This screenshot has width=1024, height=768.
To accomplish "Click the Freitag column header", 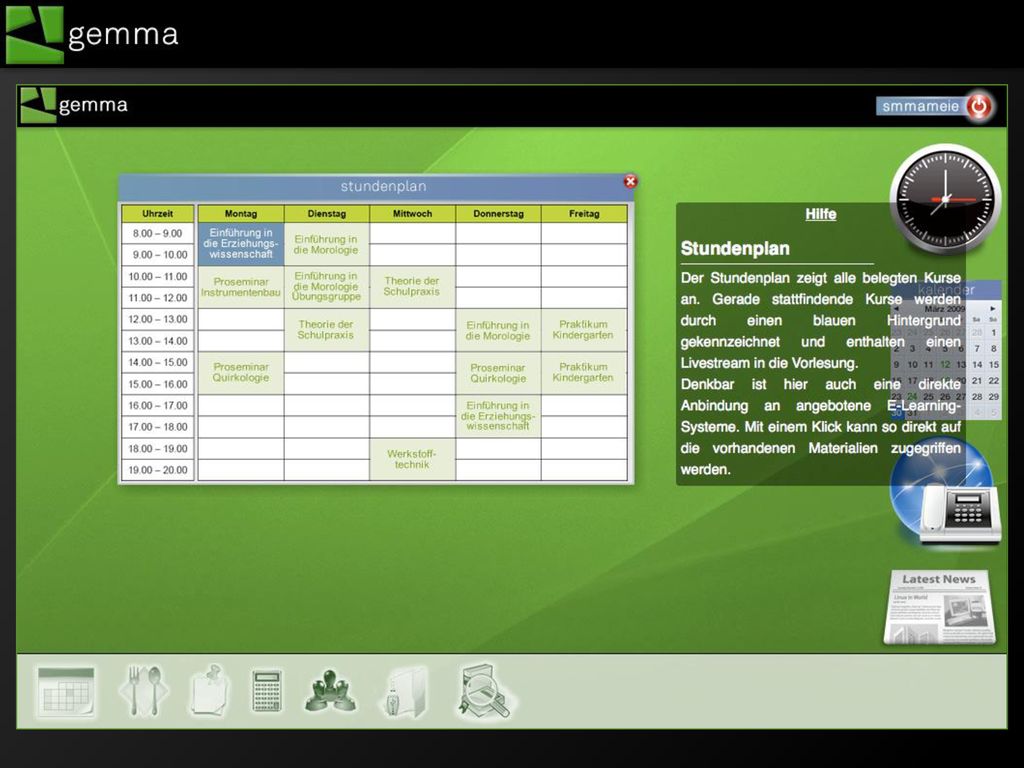I will [x=584, y=214].
